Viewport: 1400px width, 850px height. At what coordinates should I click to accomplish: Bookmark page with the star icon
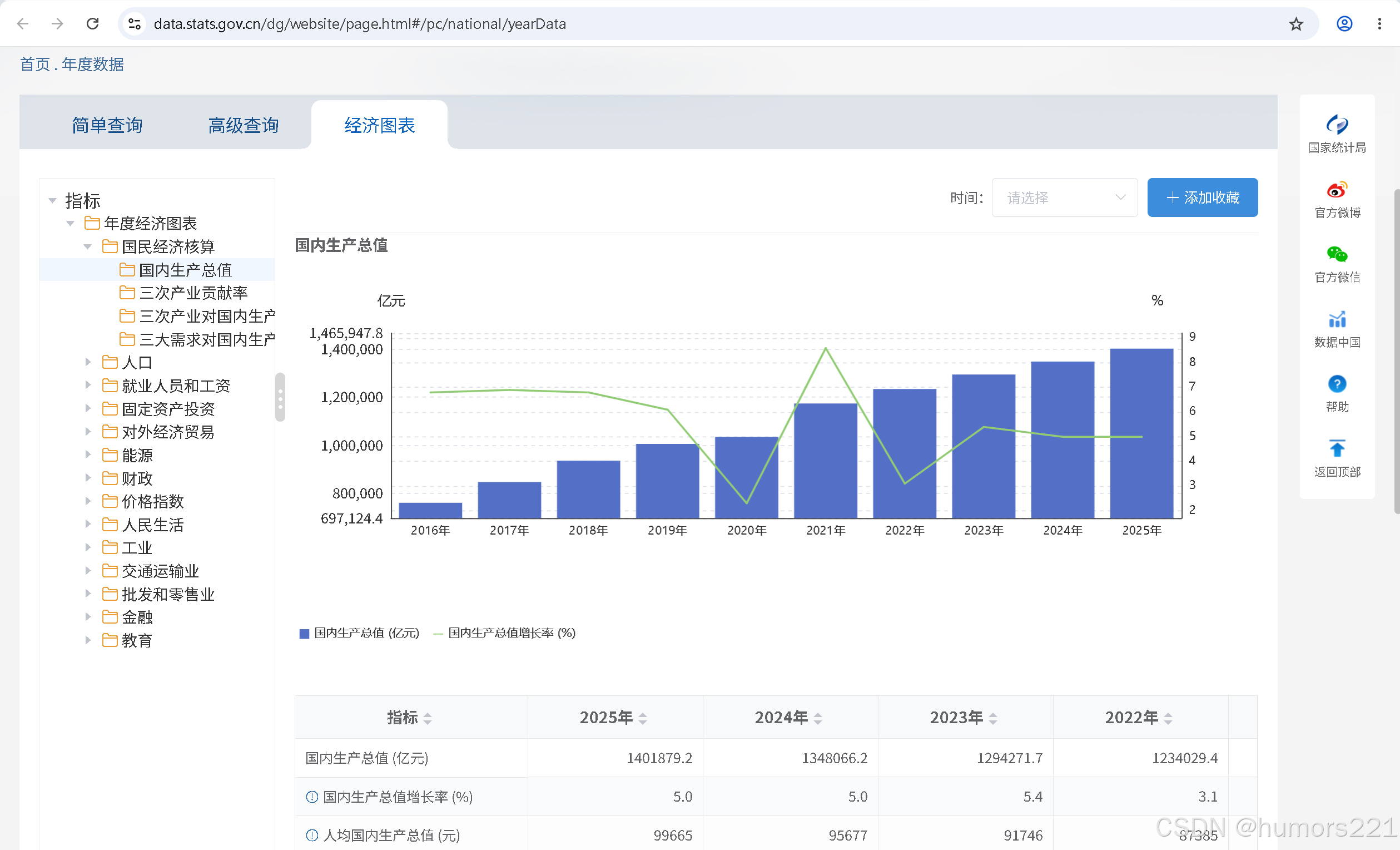pyautogui.click(x=1295, y=24)
